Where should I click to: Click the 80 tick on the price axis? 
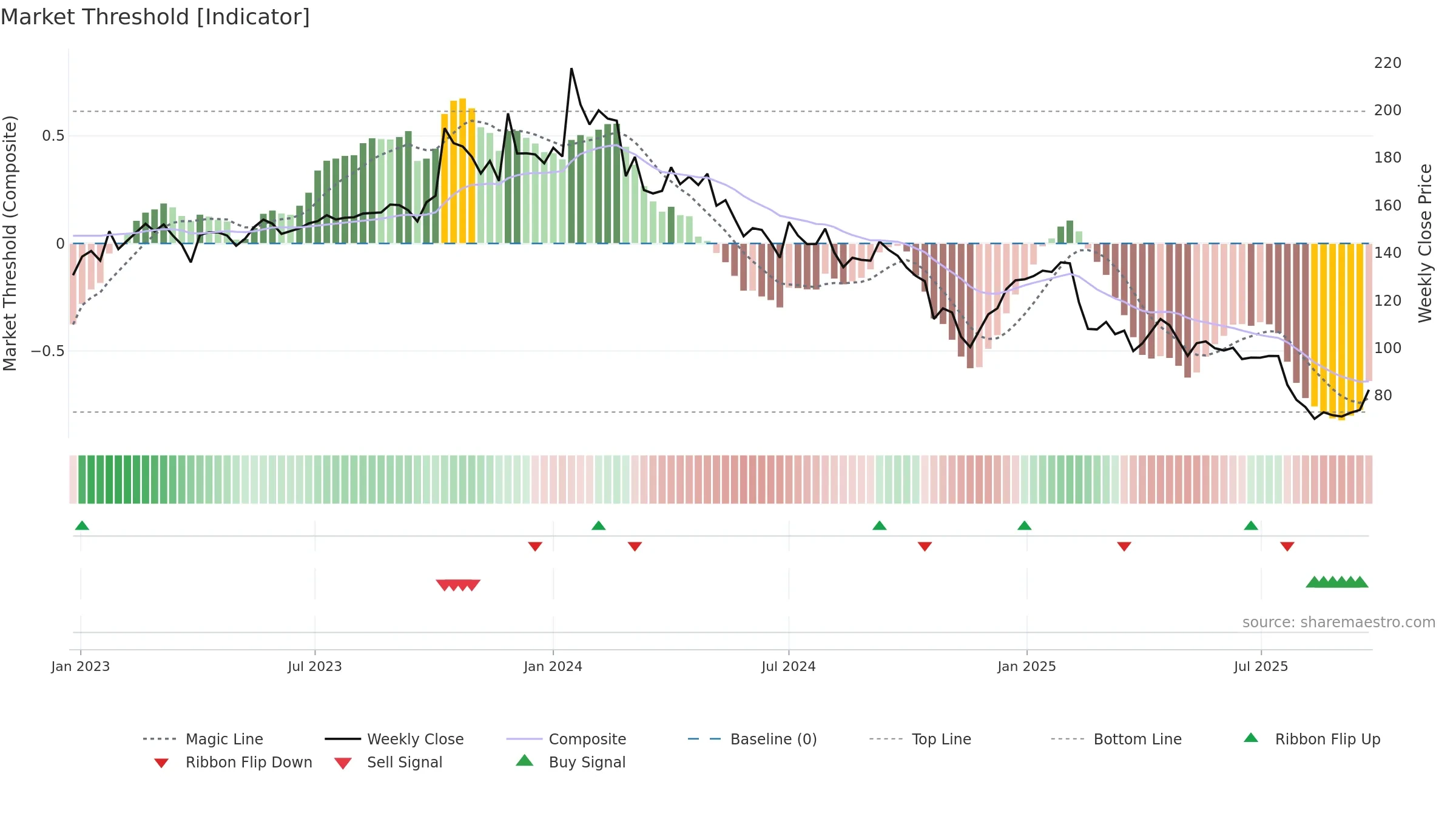[1383, 396]
